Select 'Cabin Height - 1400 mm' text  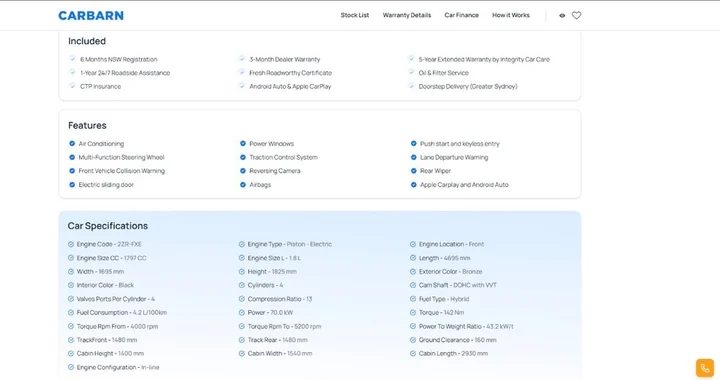110,353
